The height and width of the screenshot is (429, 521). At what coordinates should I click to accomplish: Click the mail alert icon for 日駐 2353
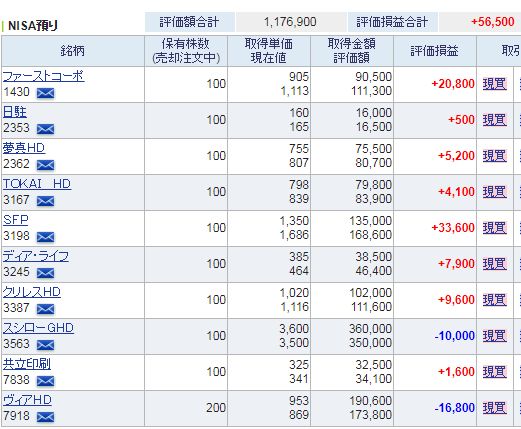45,129
